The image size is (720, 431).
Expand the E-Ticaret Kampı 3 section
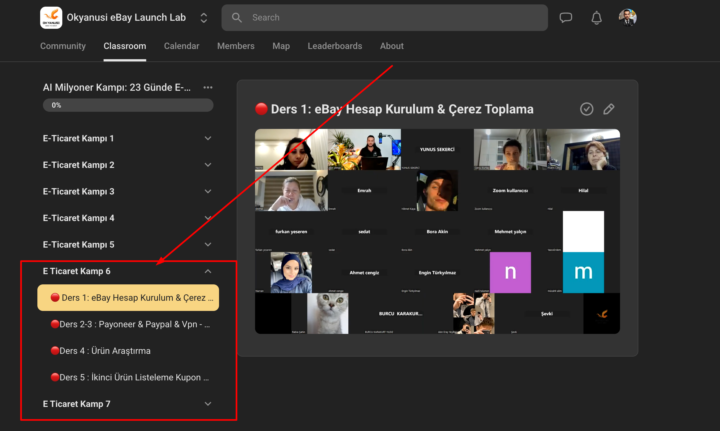tap(208, 191)
